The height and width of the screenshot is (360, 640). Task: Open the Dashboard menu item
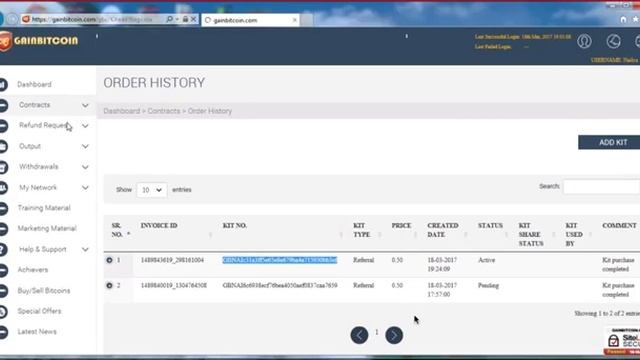[34, 84]
